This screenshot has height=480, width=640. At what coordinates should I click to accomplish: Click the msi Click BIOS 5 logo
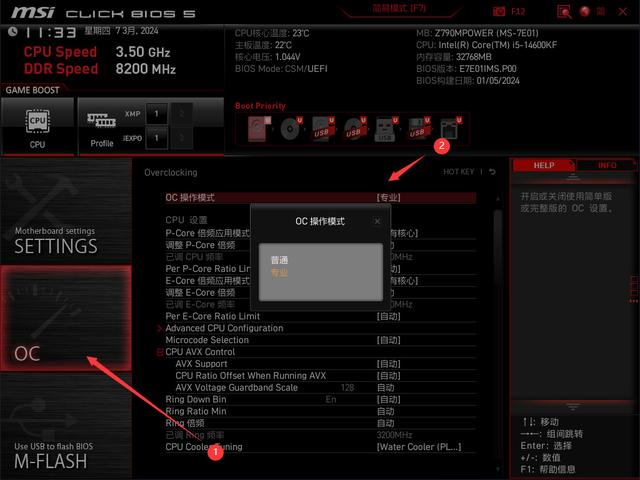103,13
